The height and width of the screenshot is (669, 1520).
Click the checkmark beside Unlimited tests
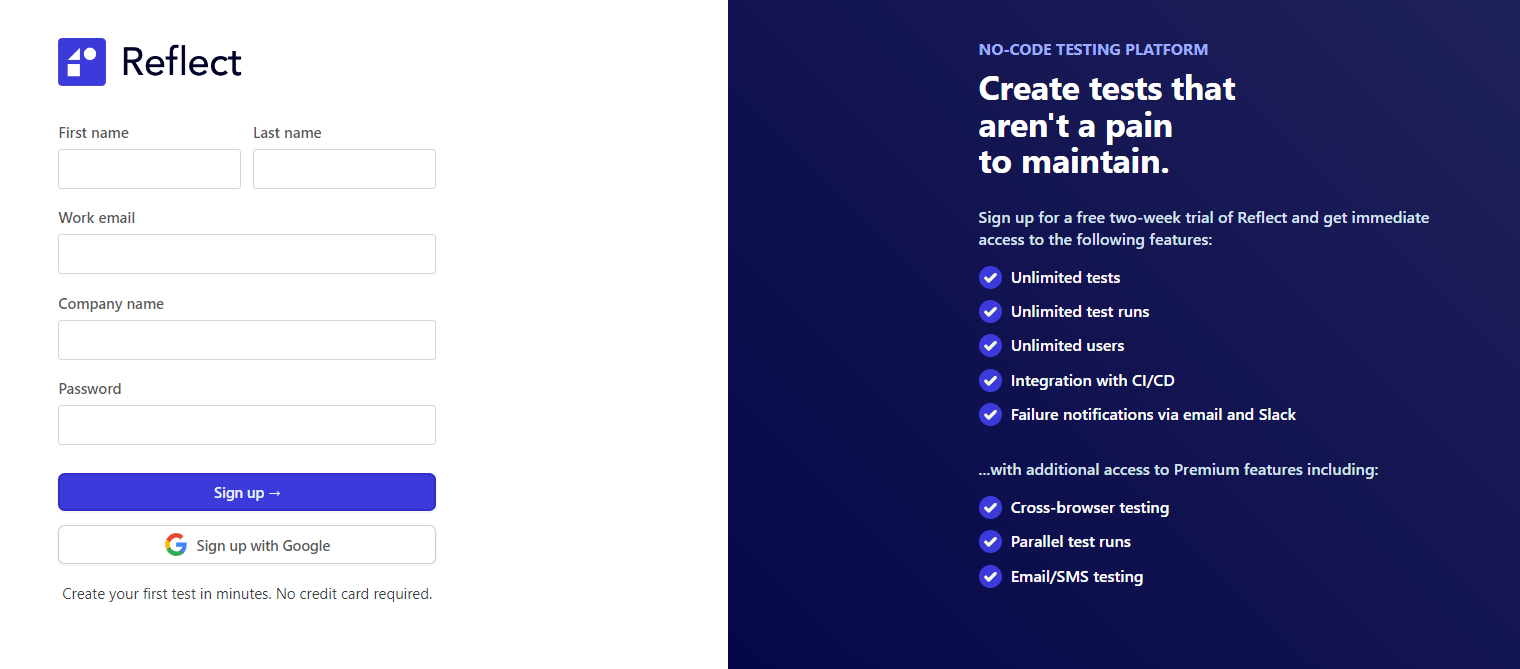click(990, 277)
